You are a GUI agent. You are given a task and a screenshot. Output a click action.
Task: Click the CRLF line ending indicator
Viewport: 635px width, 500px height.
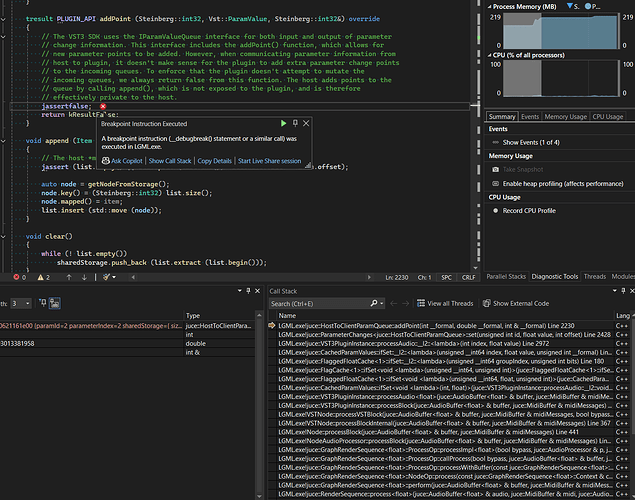[469, 277]
